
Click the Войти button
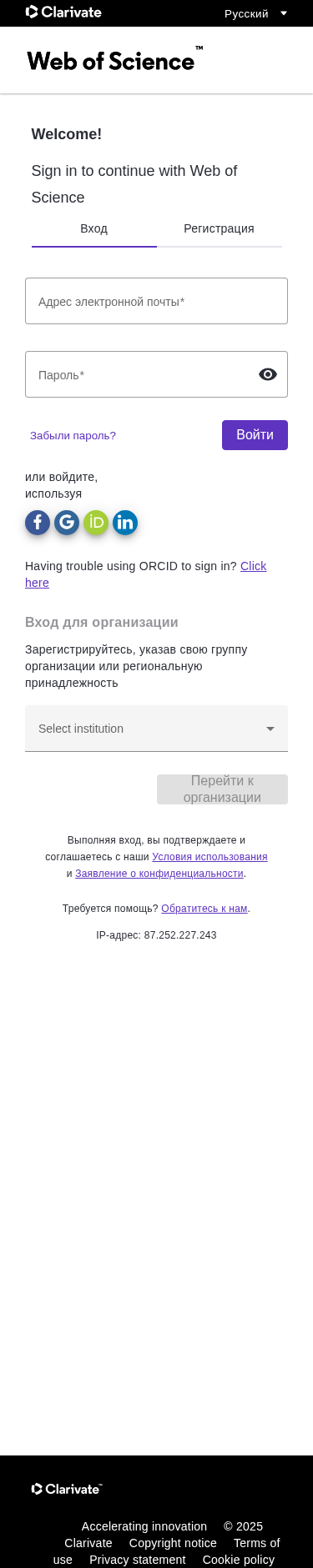click(x=255, y=435)
